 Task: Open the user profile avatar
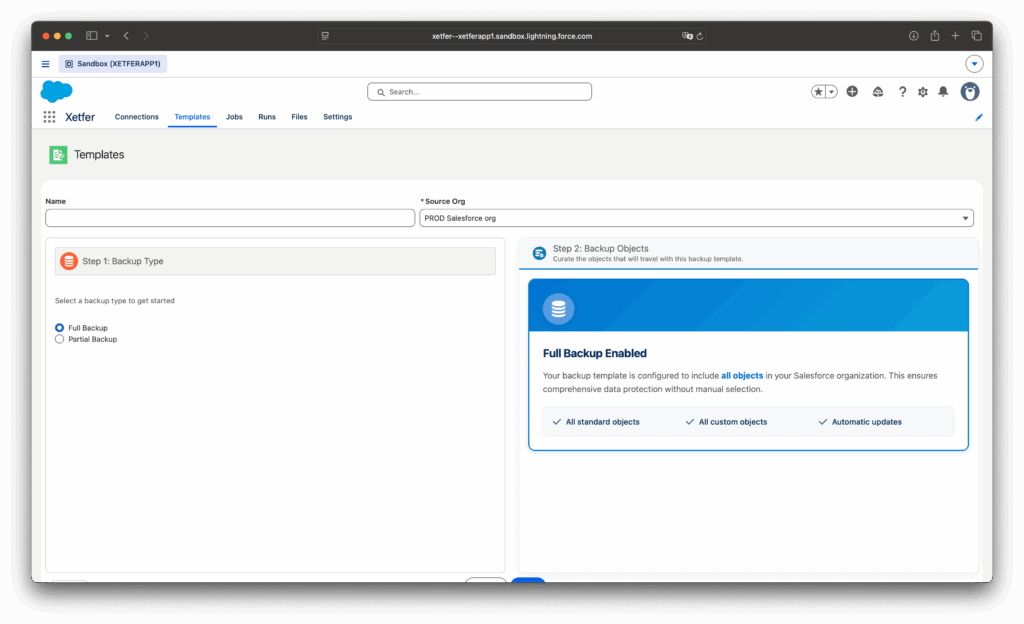pos(970,91)
